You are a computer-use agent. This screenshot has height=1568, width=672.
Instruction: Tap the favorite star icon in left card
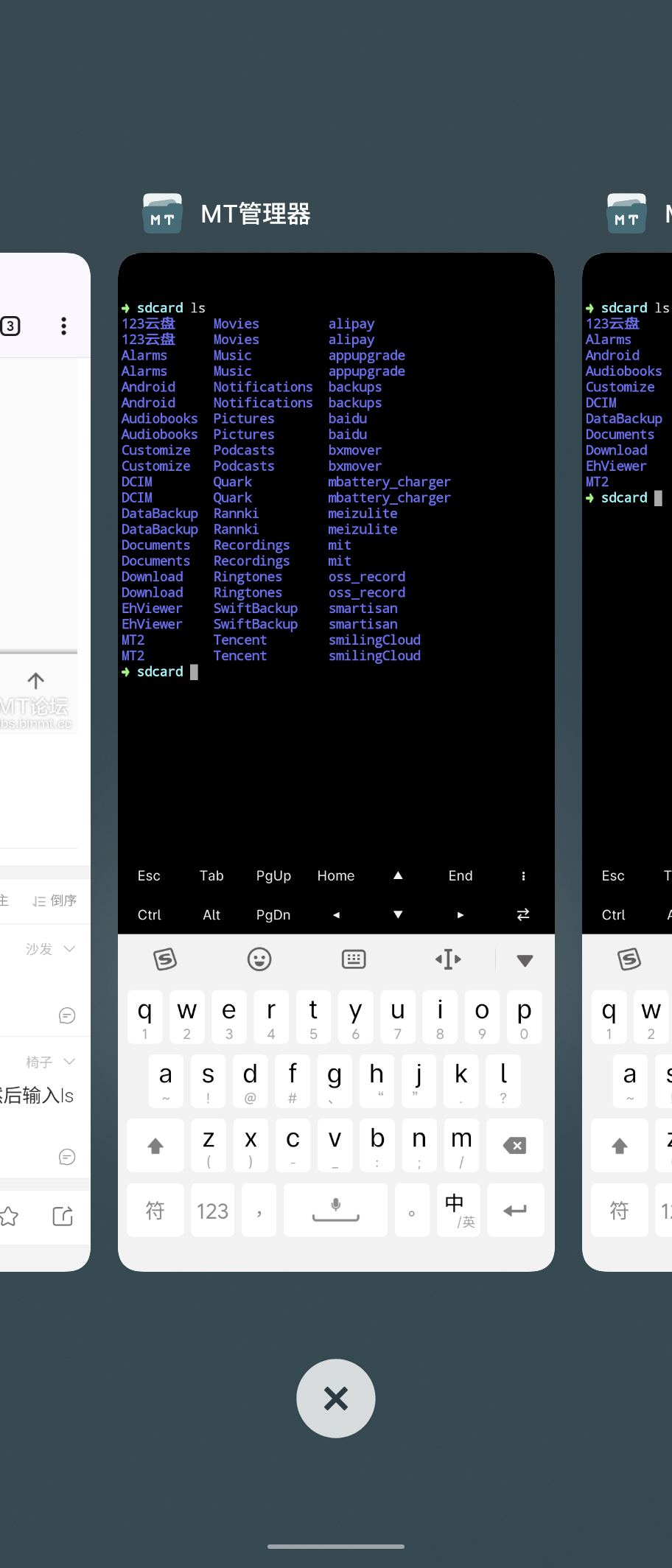tap(8, 1216)
